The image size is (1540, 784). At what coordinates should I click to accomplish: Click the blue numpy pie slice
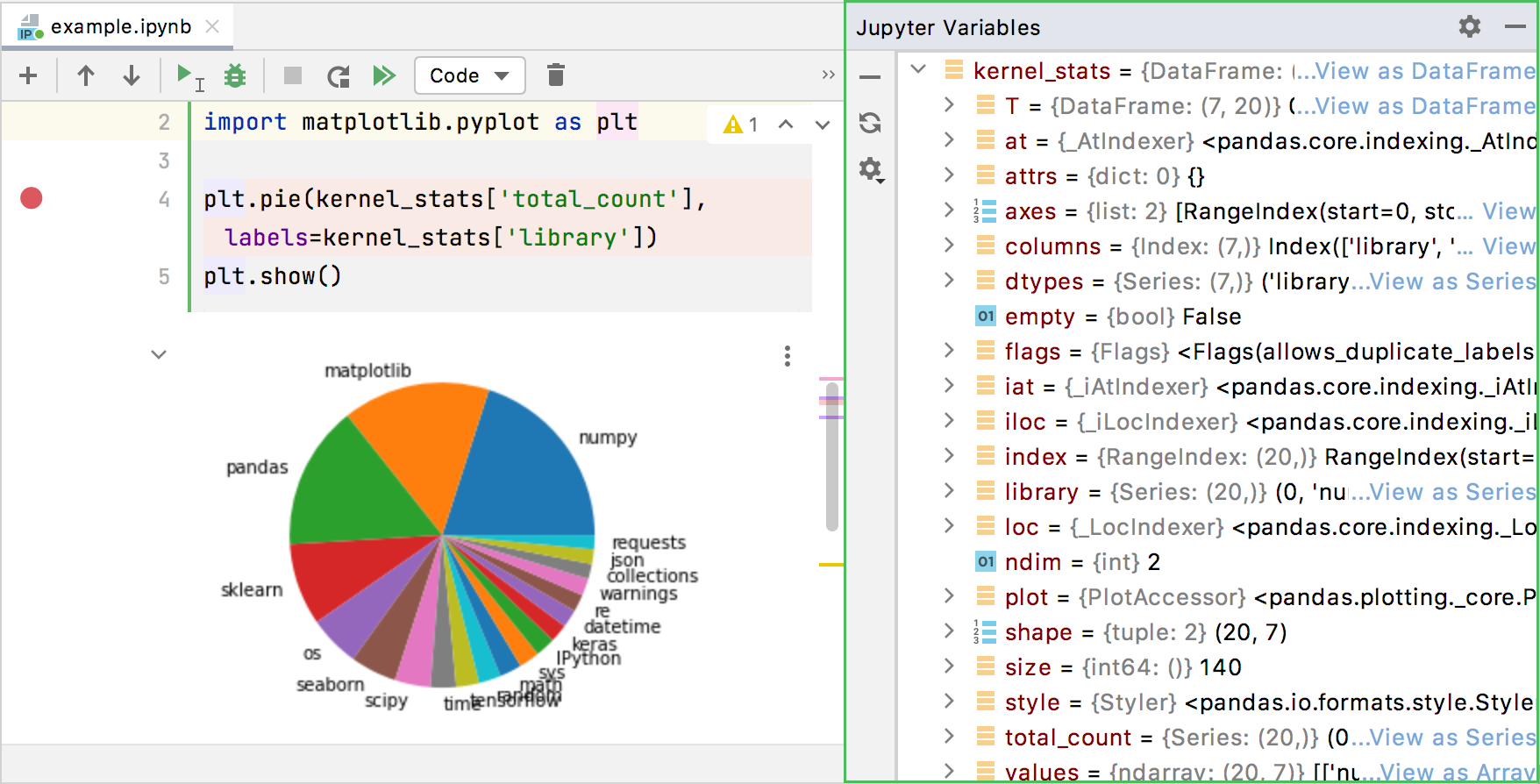click(x=524, y=474)
